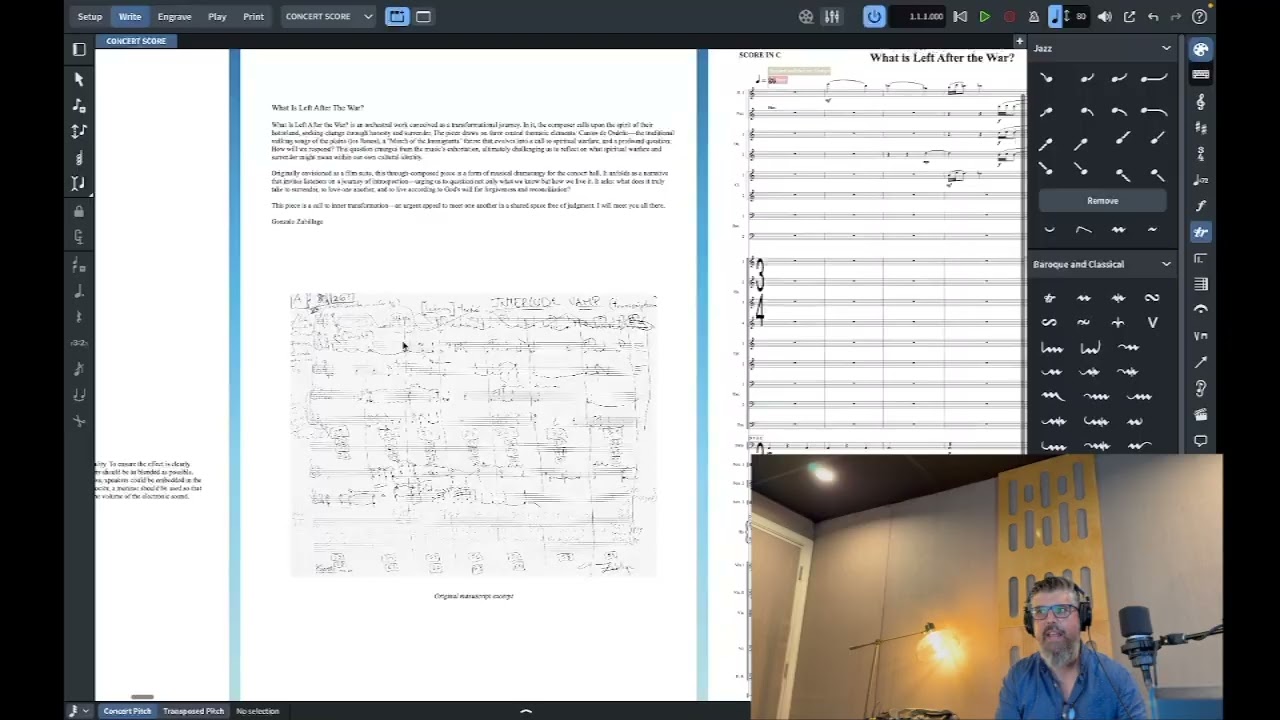Viewport: 1280px width, 720px height.
Task: Click the tempo value 80
Action: point(1081,16)
